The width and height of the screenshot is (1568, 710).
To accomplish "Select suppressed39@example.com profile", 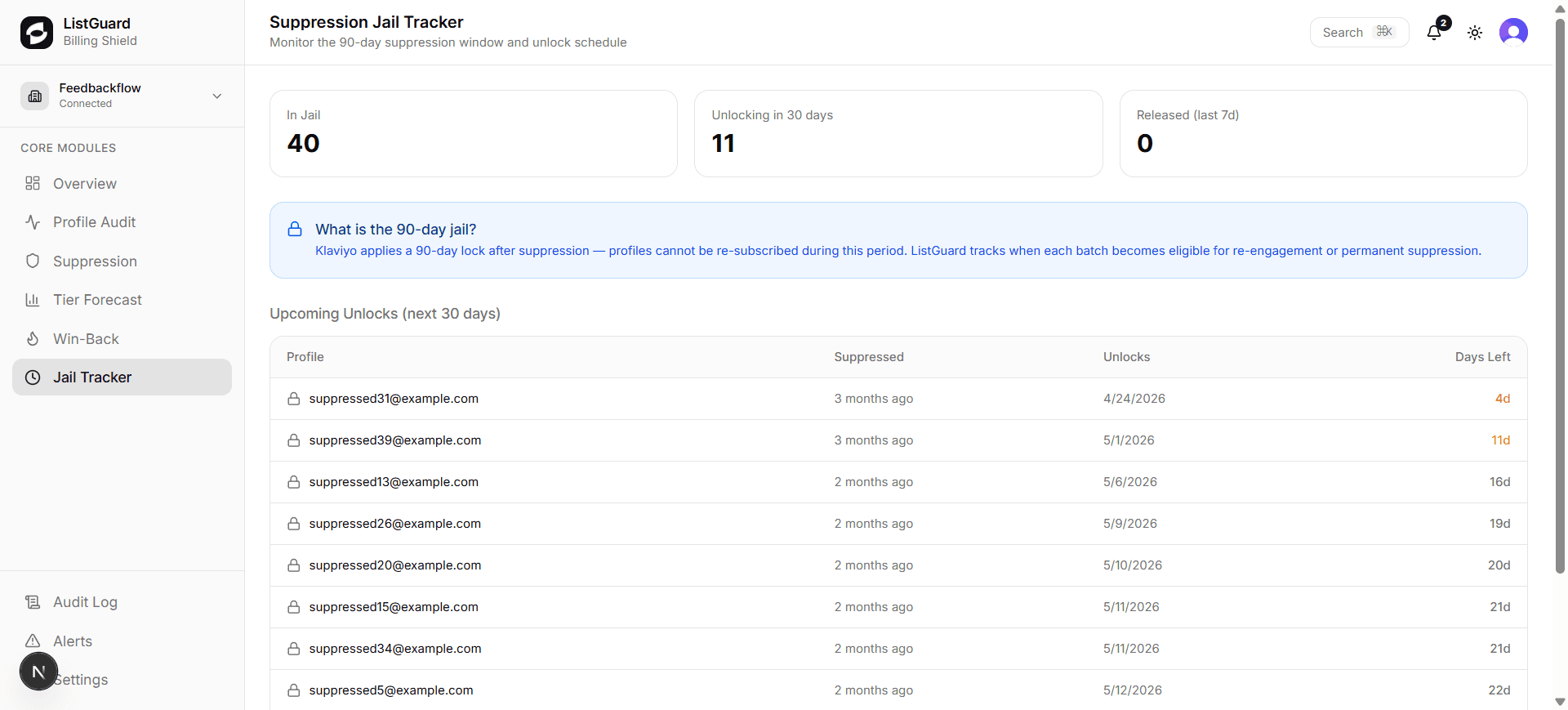I will click(x=395, y=440).
